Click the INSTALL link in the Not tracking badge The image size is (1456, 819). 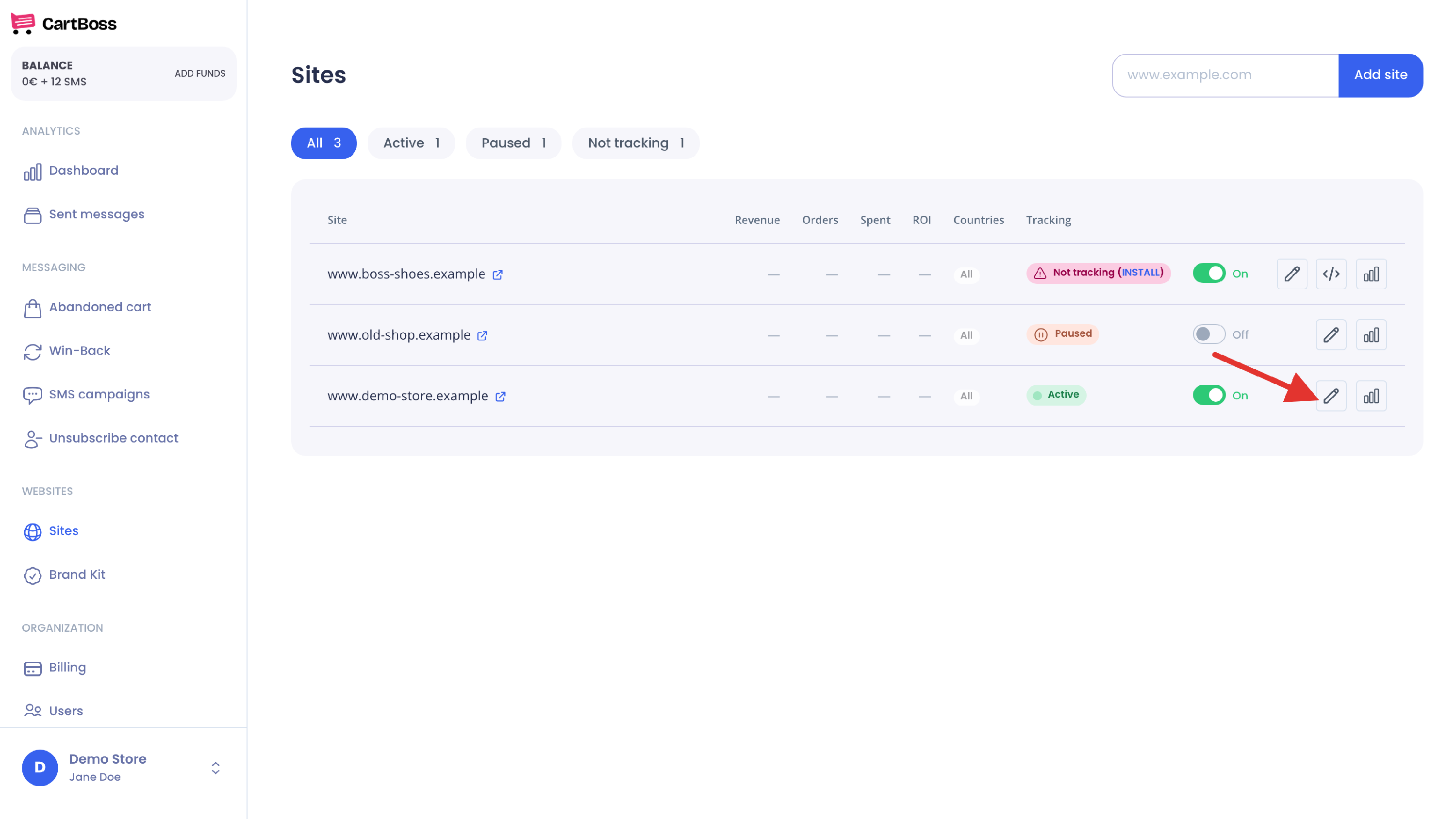pyautogui.click(x=1141, y=273)
